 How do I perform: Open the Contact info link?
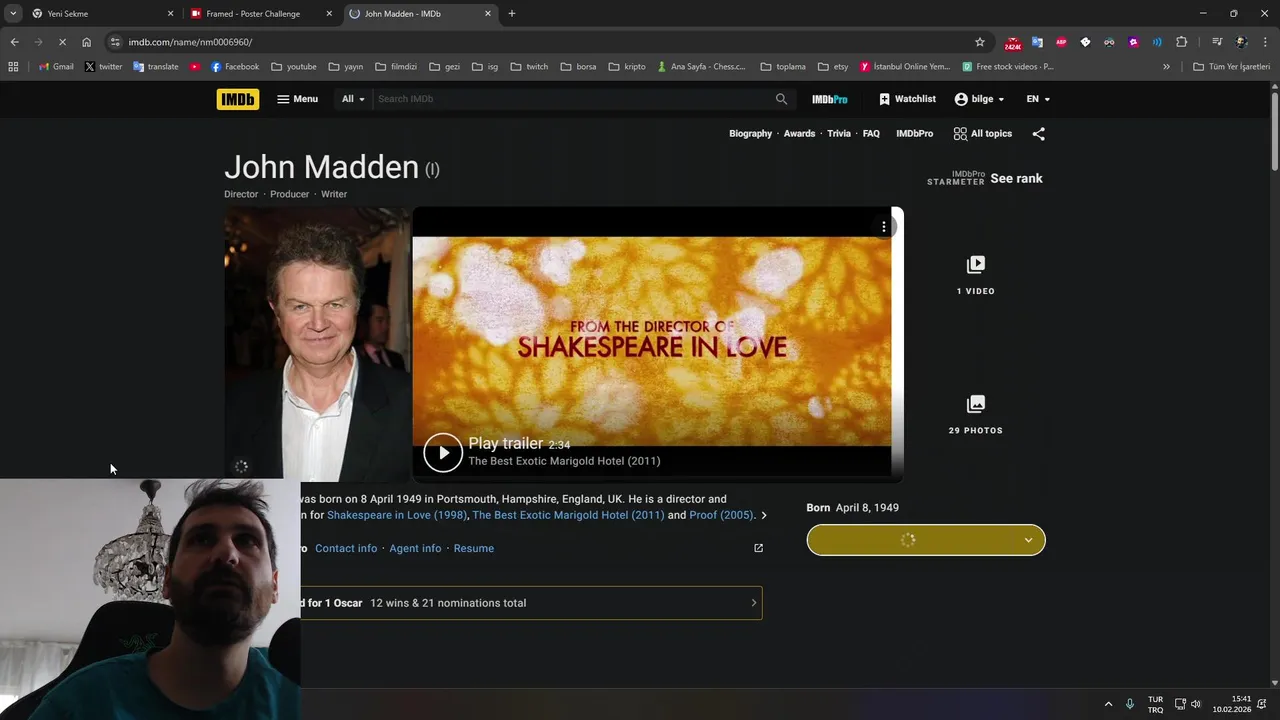tap(346, 548)
